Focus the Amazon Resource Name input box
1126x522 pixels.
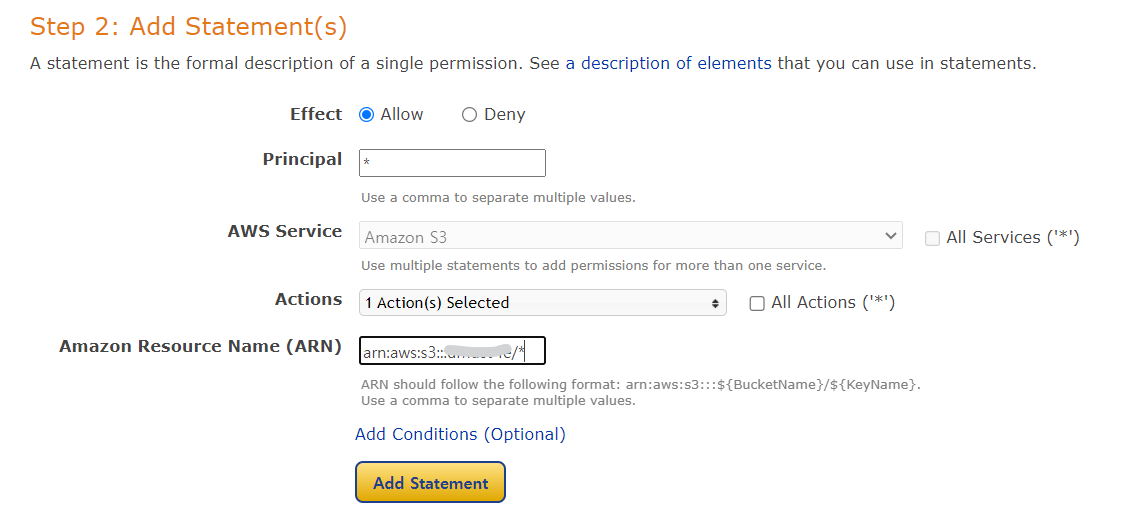(x=452, y=351)
